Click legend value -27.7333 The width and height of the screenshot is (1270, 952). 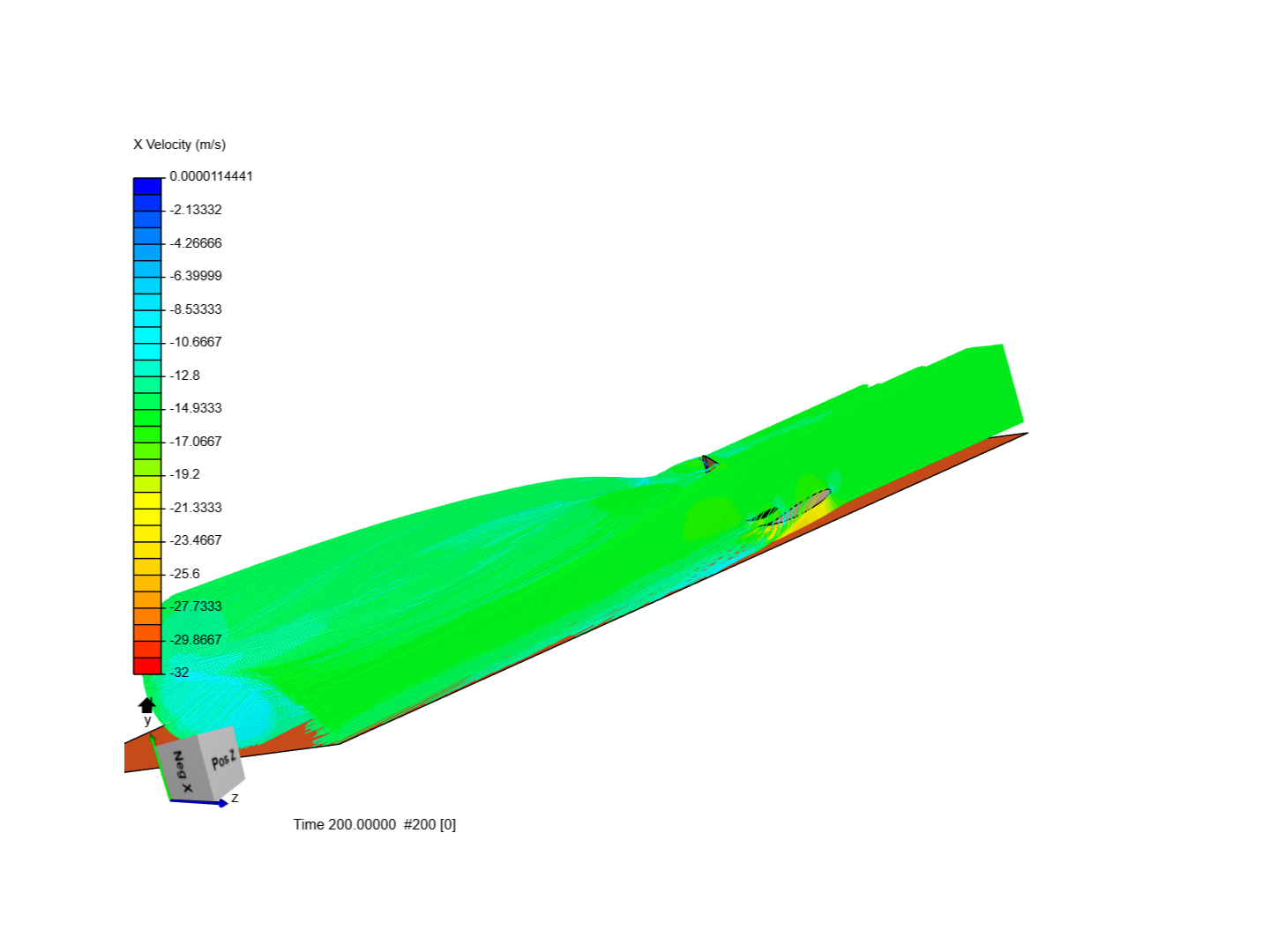point(196,606)
